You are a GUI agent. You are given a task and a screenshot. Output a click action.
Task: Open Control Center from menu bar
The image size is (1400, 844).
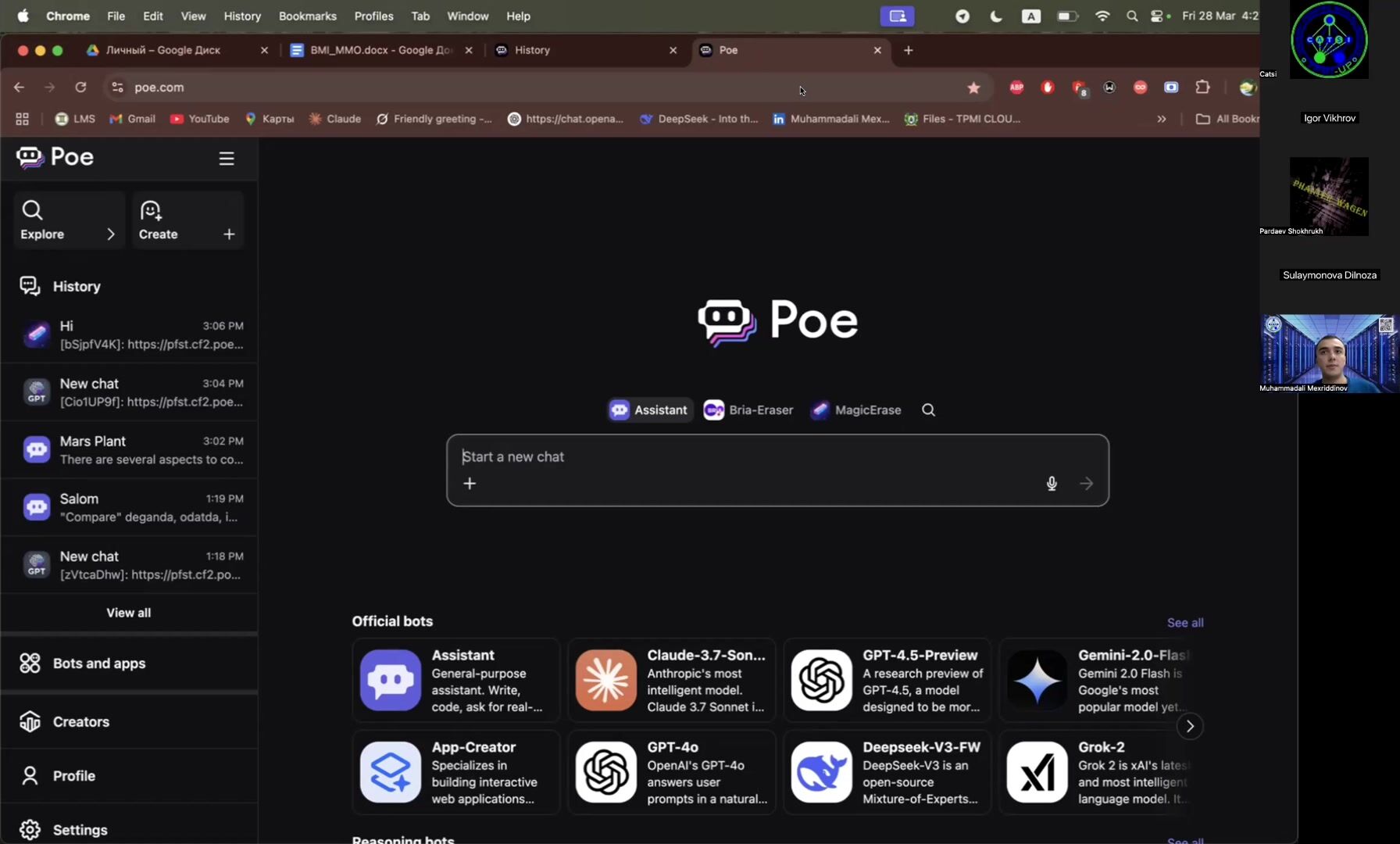[1158, 16]
